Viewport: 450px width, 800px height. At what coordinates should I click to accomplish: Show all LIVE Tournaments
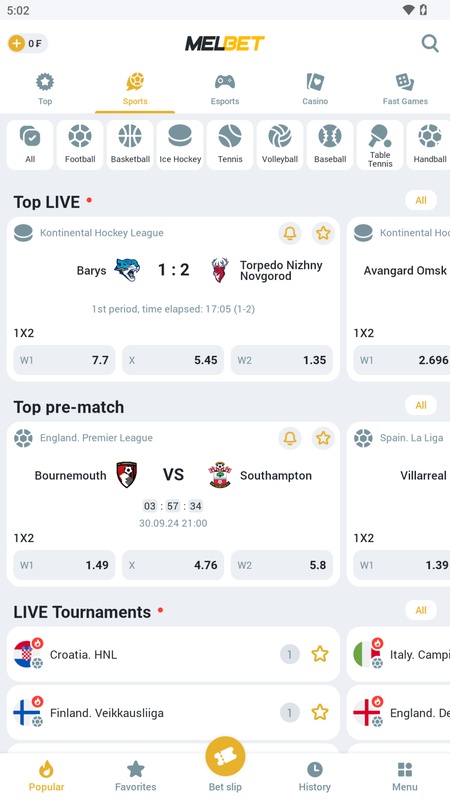coord(421,610)
